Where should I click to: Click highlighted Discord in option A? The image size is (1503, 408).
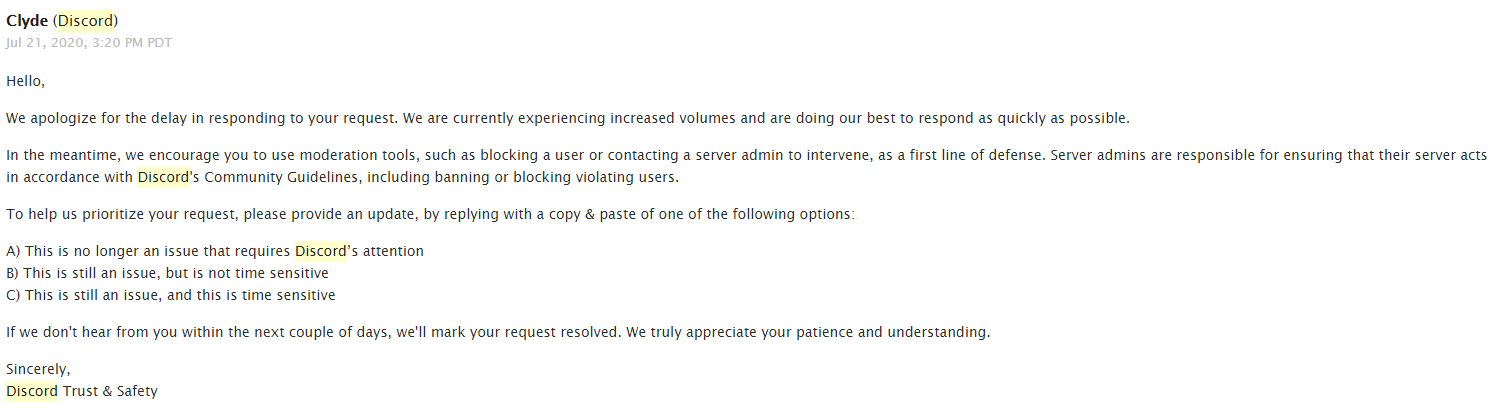(x=320, y=251)
